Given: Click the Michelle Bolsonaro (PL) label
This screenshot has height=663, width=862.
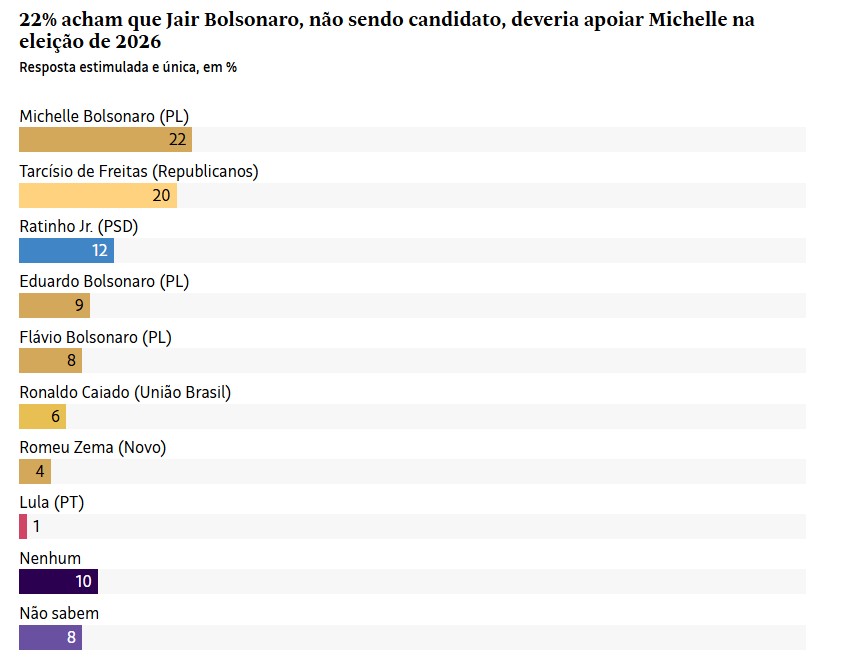Looking at the screenshot, I should [105, 116].
